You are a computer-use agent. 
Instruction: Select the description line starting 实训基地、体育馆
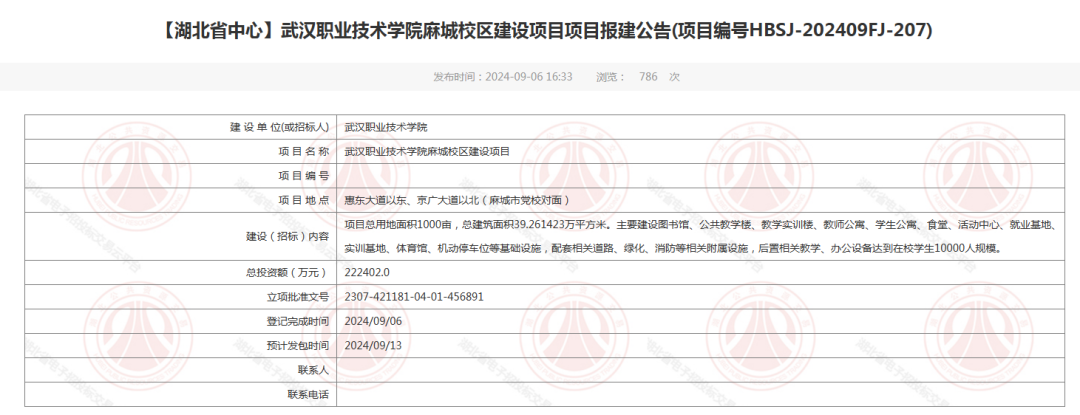[x=672, y=248]
